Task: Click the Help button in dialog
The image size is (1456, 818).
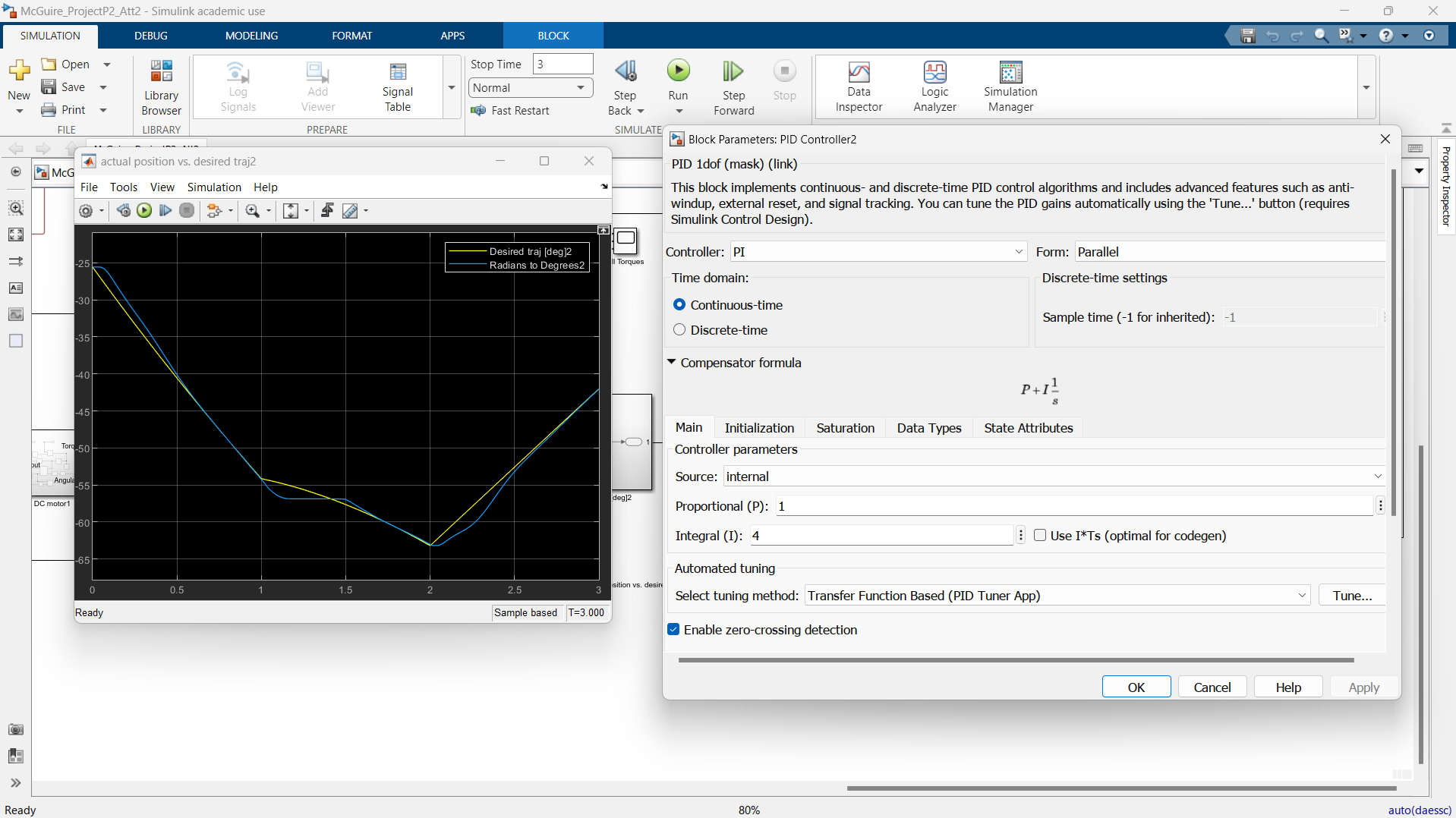Action: (x=1287, y=687)
